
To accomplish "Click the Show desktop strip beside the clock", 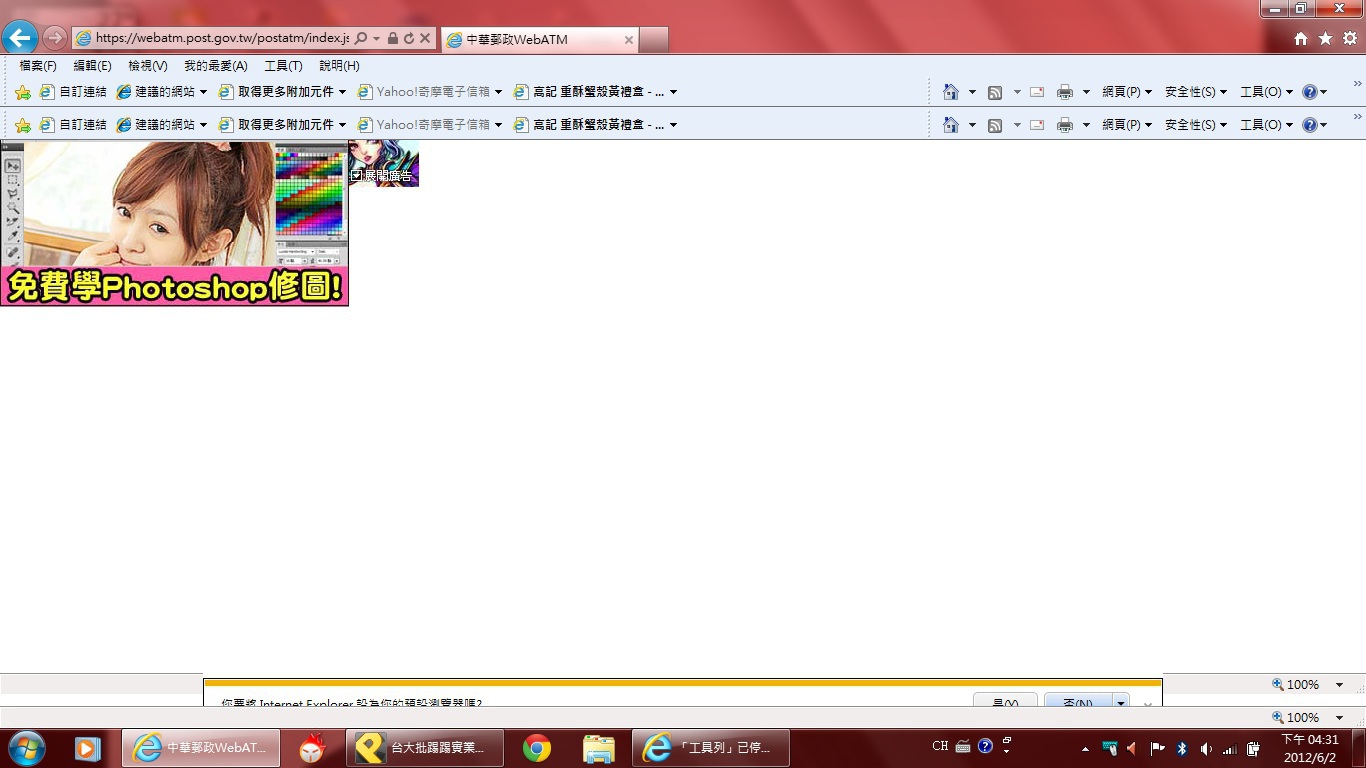I will (1359, 748).
